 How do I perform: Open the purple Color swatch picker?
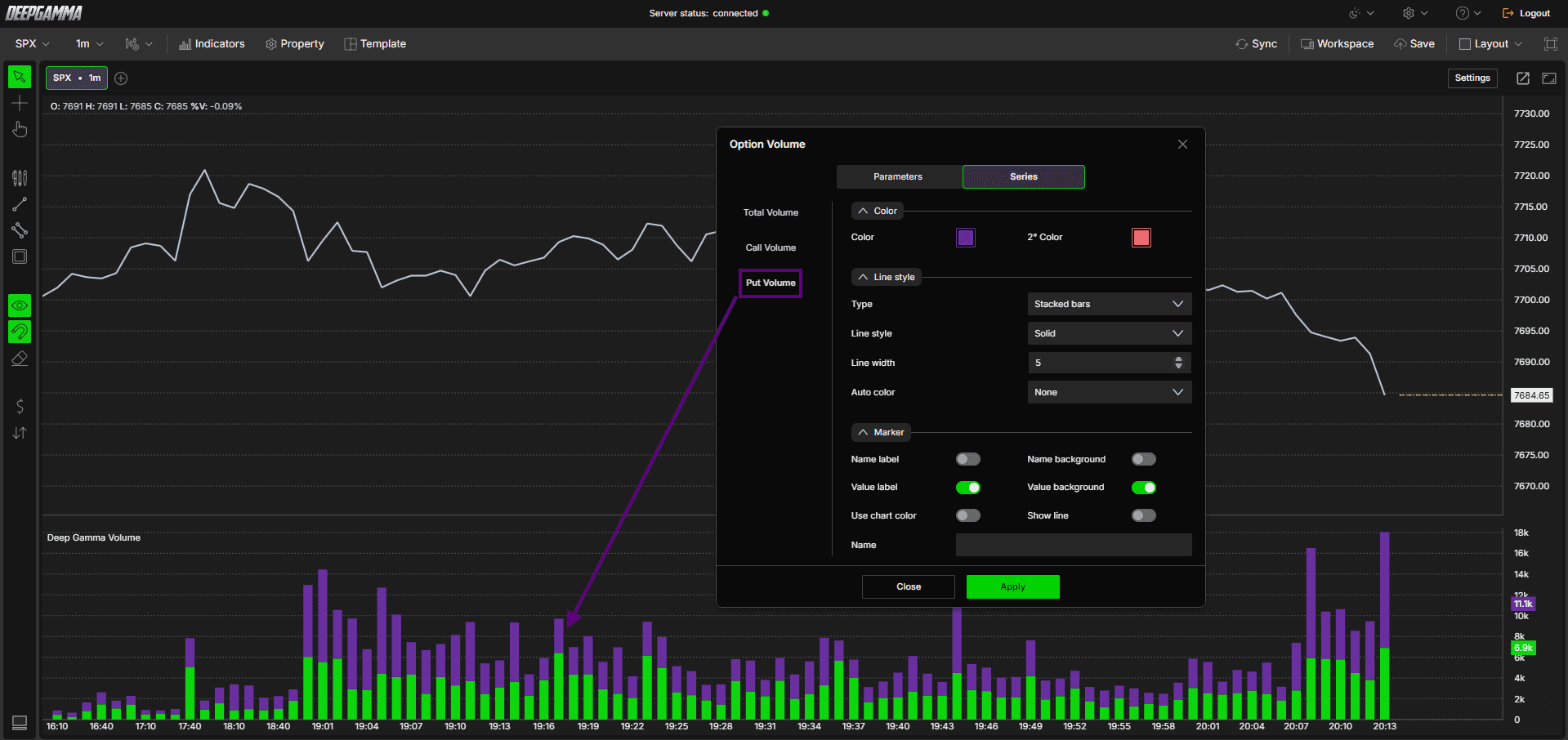(x=966, y=238)
